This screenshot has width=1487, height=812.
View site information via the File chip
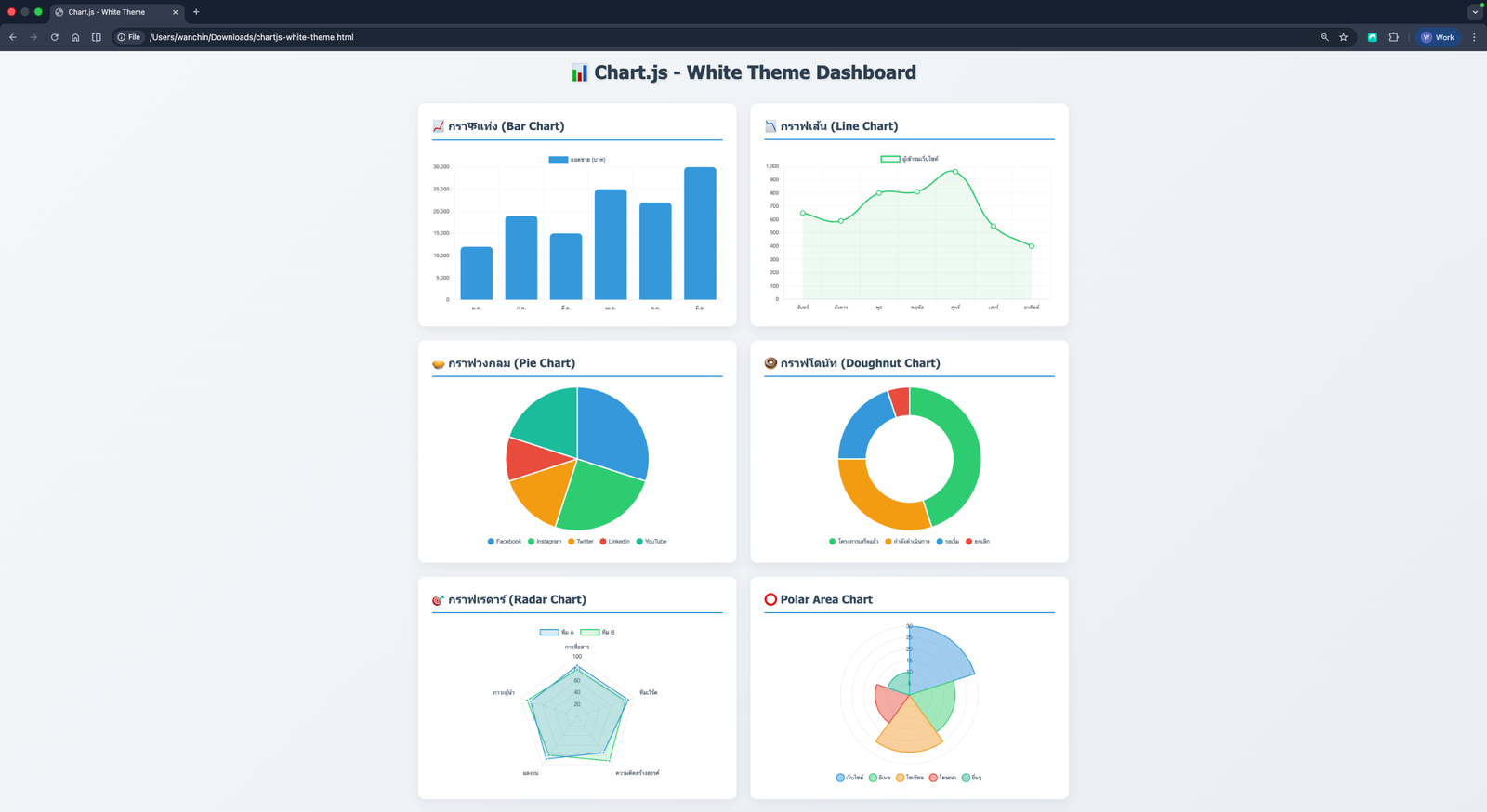[129, 37]
